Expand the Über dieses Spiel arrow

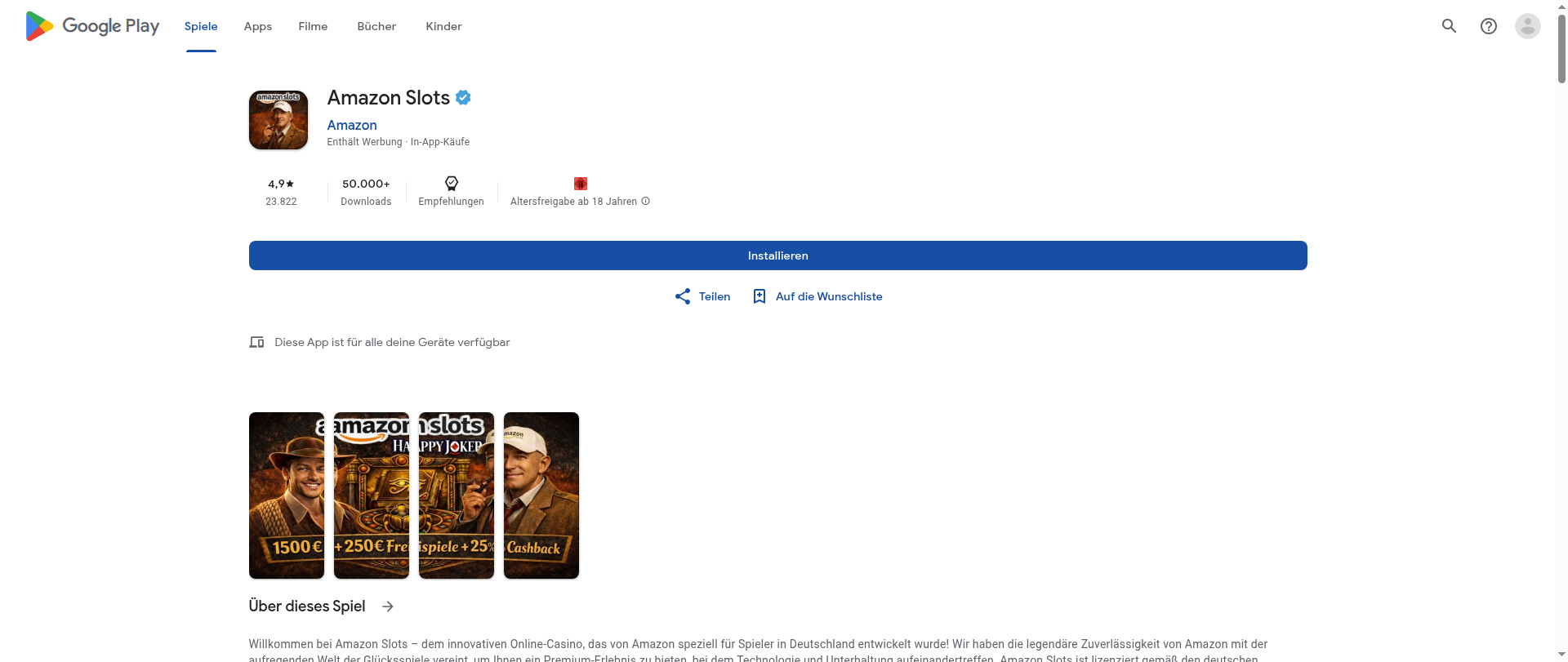(x=388, y=606)
